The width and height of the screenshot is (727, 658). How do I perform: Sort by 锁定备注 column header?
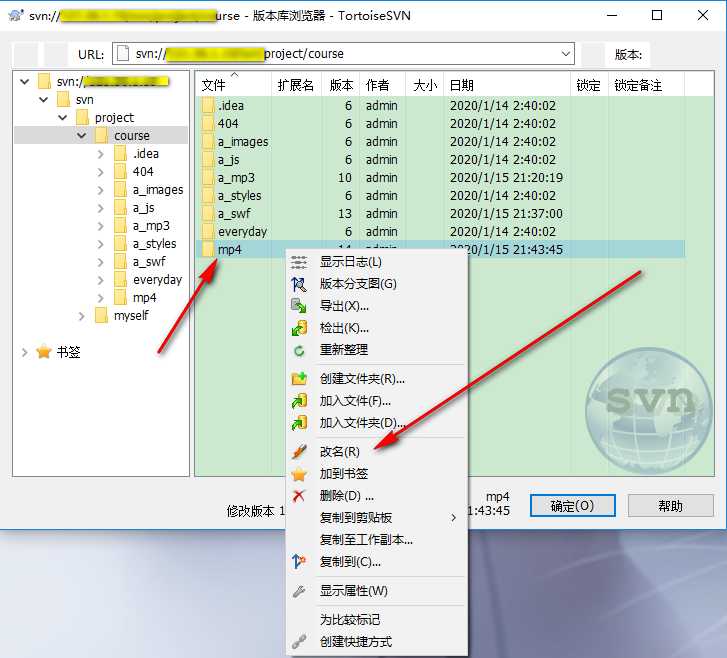pos(645,85)
